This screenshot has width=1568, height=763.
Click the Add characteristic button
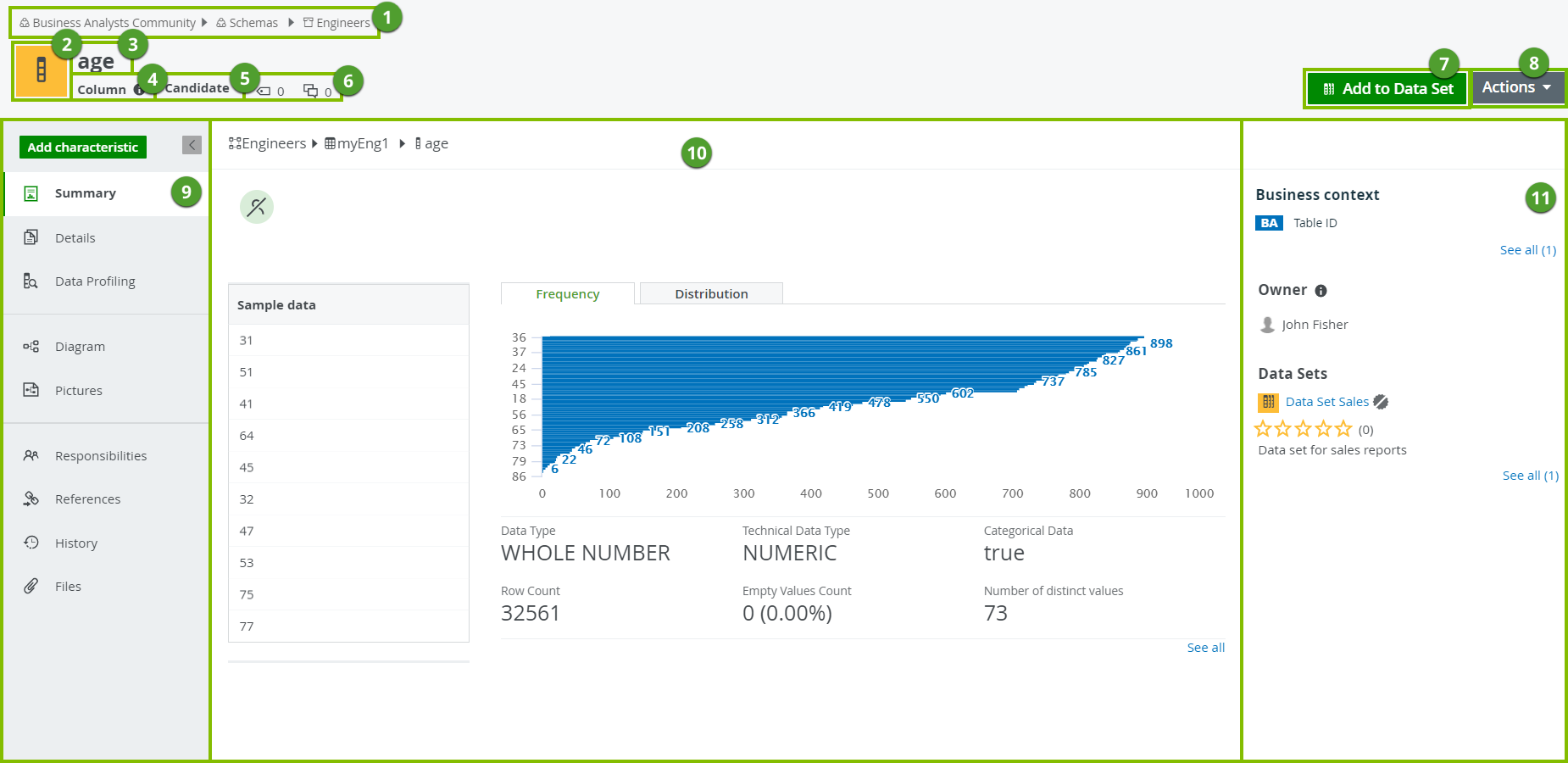(x=83, y=148)
